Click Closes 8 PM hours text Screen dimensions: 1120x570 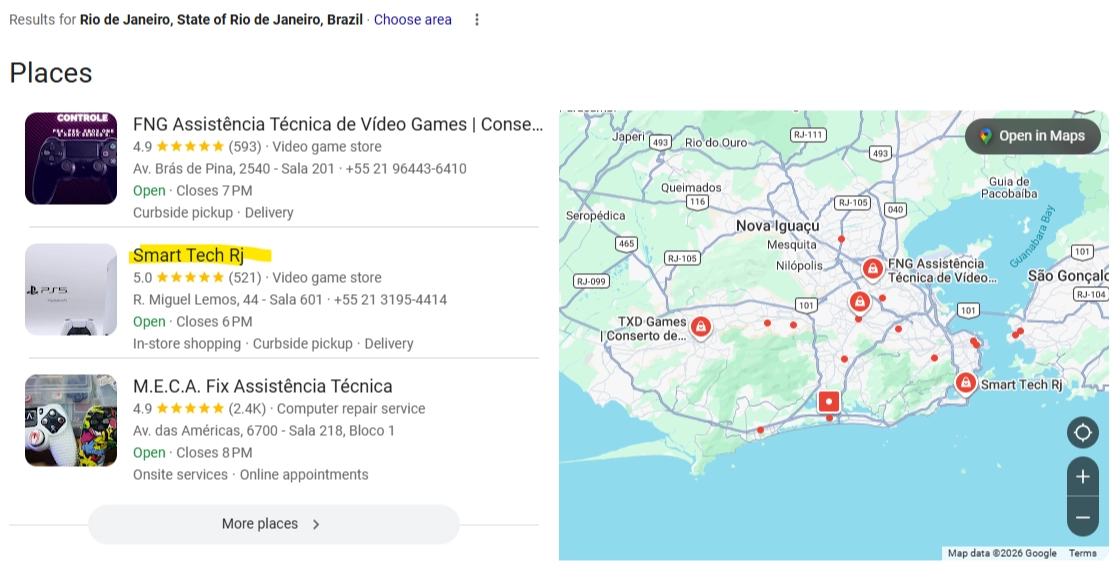click(214, 453)
